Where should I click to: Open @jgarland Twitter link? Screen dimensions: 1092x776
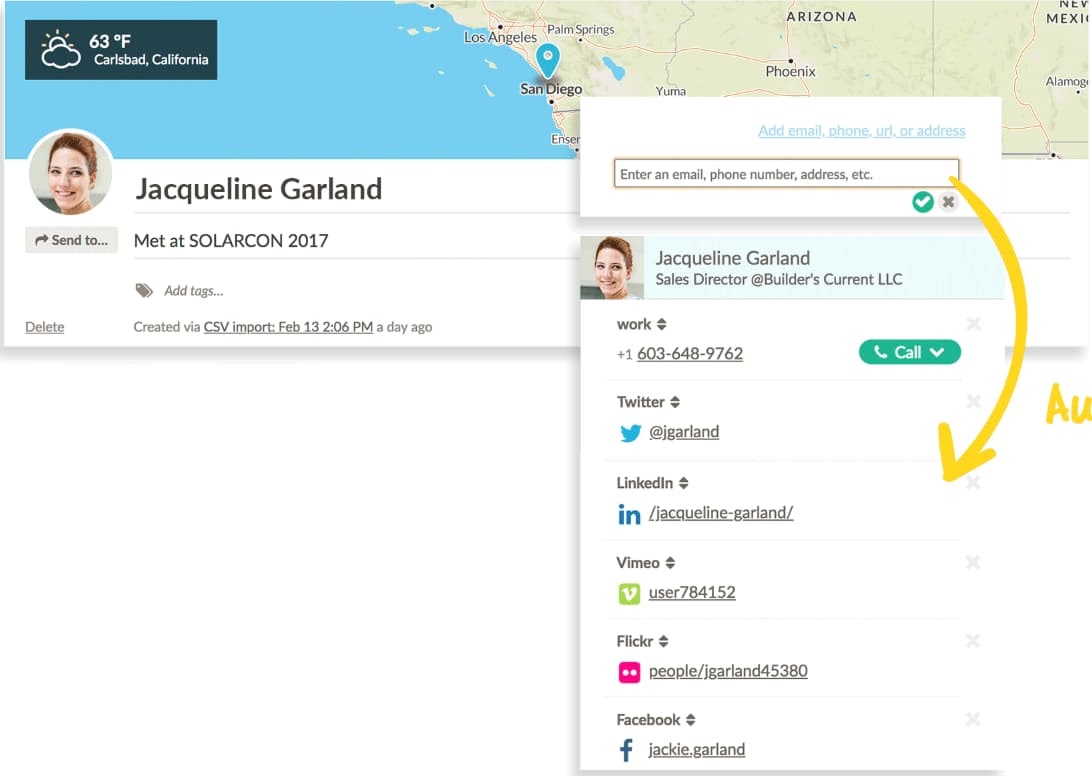pyautogui.click(x=684, y=432)
